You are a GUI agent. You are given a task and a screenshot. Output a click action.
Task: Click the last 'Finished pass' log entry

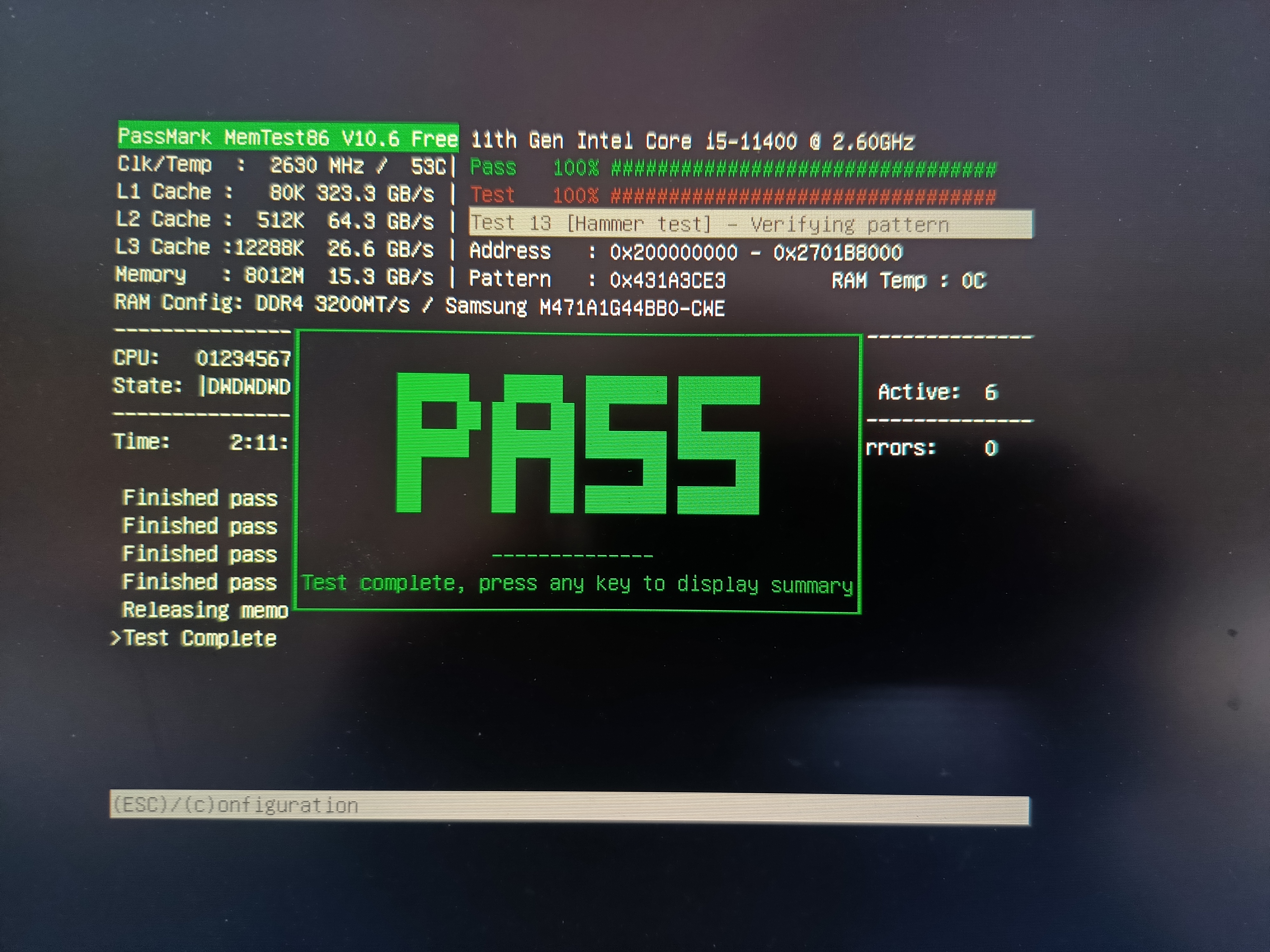click(200, 582)
